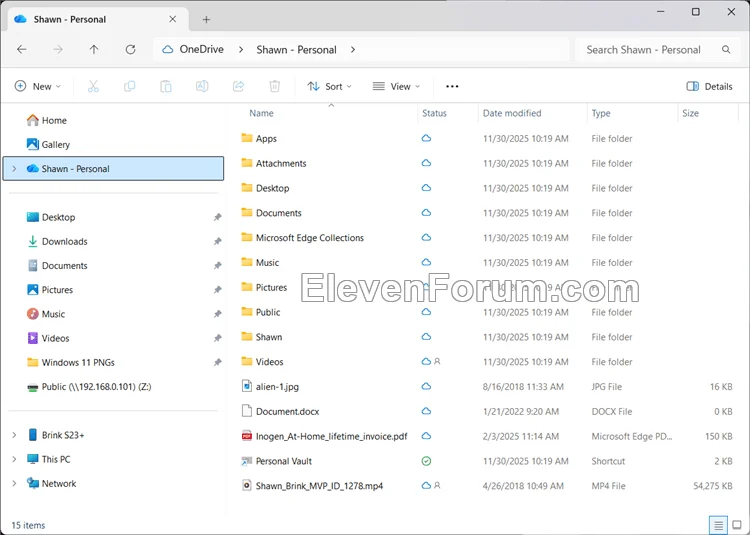The image size is (750, 535).
Task: Select the Apps folder icon
Action: (x=247, y=138)
